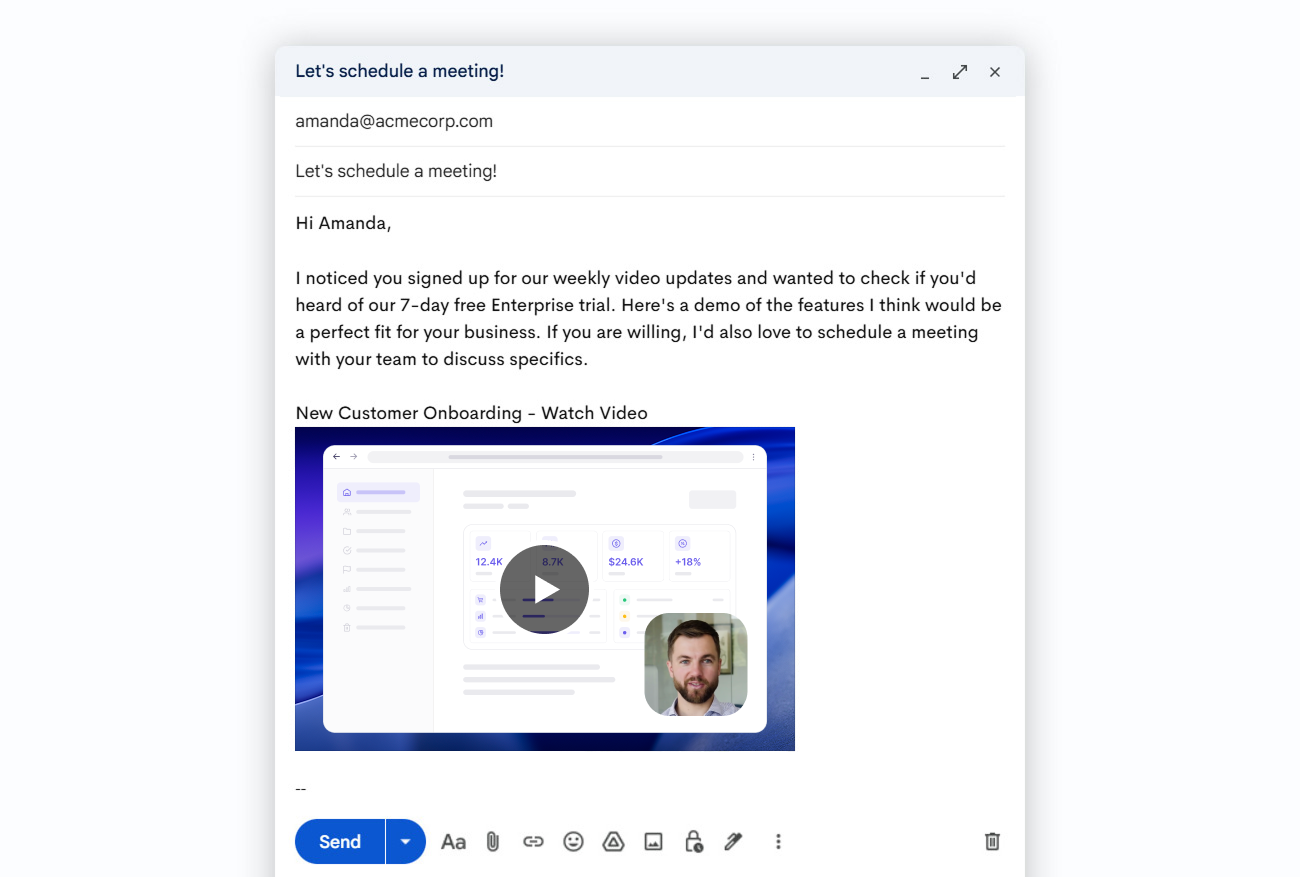Screen dimensions: 1300x877
Task: Discard draft with trash icon
Action: pos(992,842)
